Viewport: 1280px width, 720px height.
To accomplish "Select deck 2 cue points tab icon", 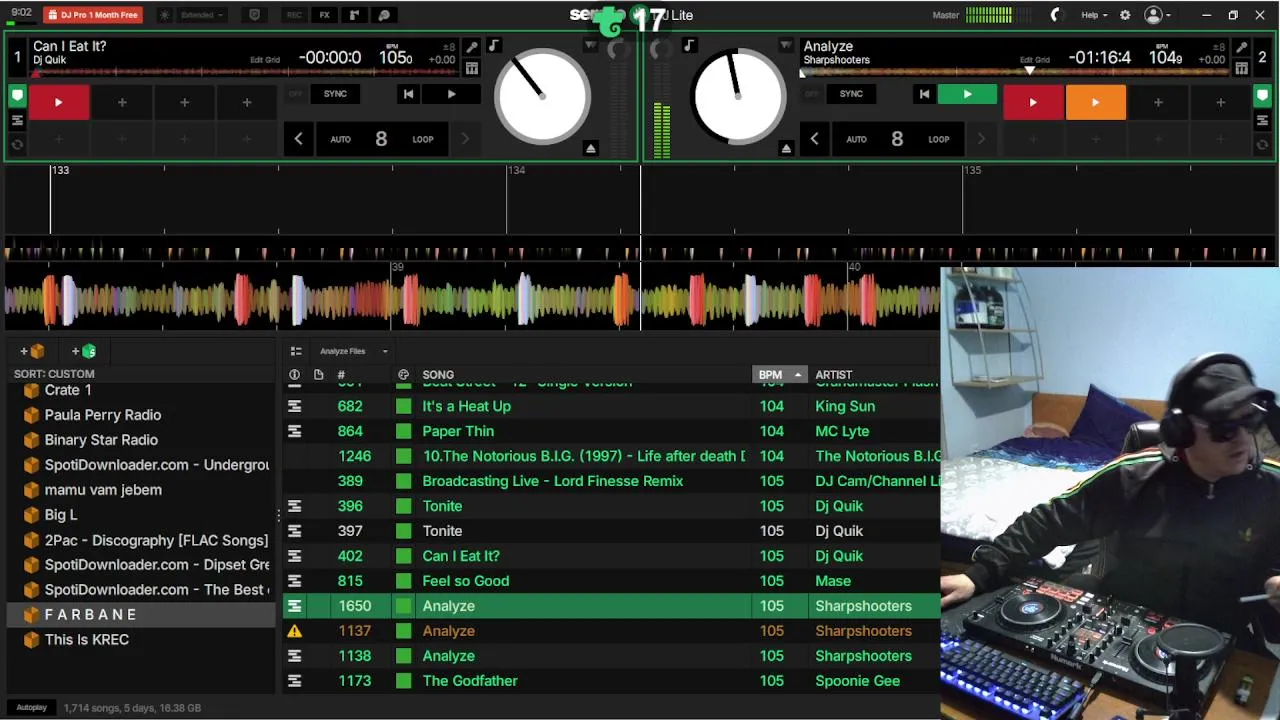I will click(1262, 96).
